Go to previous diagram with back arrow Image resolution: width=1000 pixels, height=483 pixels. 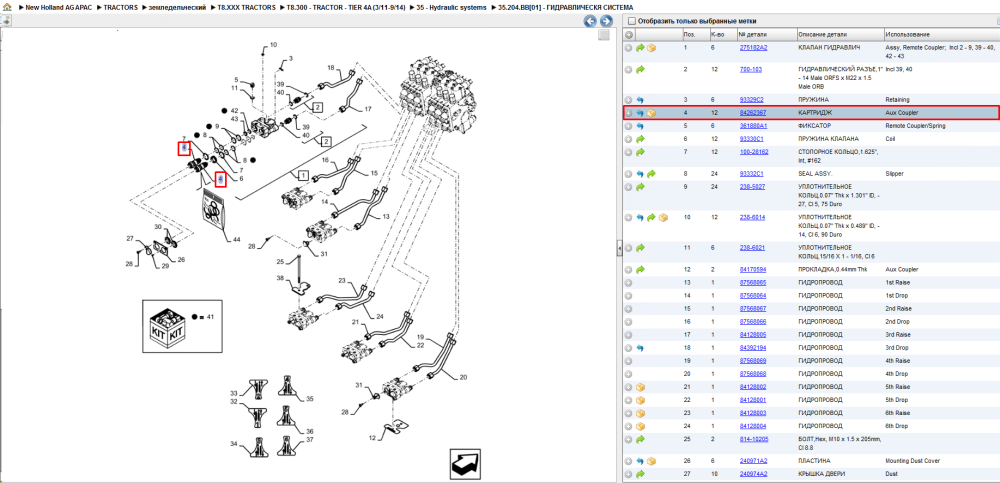[590, 21]
